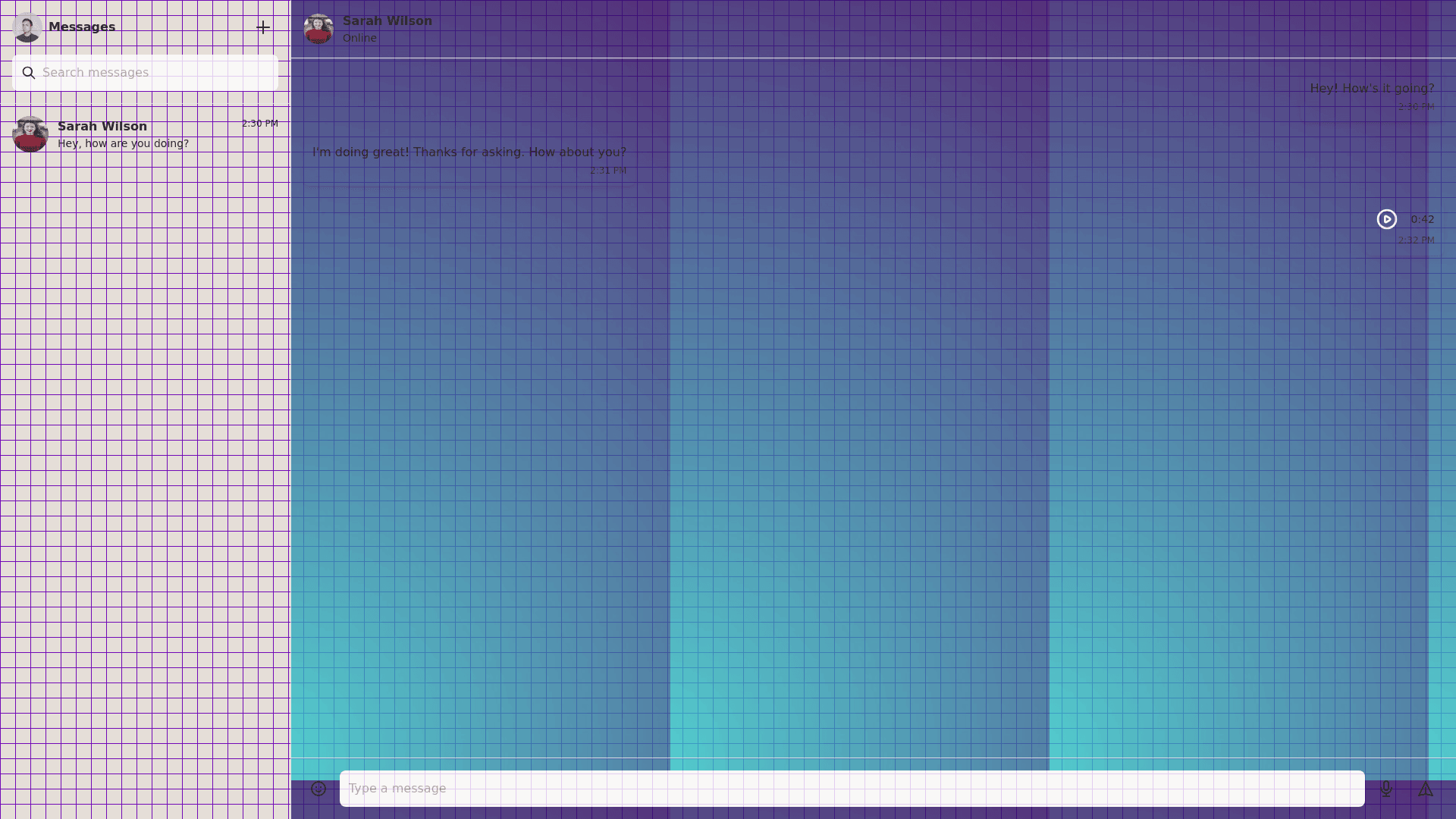This screenshot has height=819, width=1456.
Task: Click the Online status text
Action: click(359, 38)
